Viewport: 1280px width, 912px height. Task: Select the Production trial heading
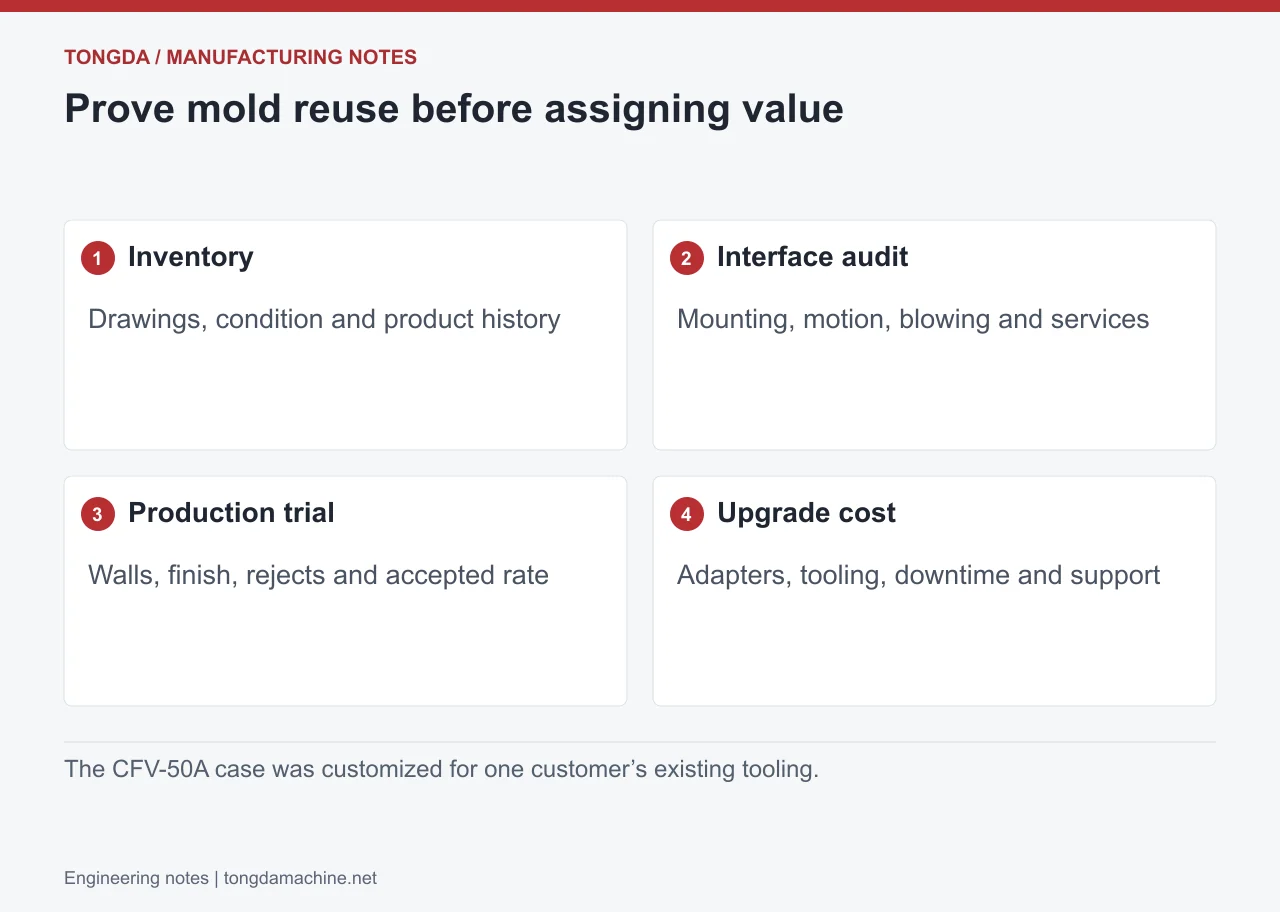pos(231,513)
